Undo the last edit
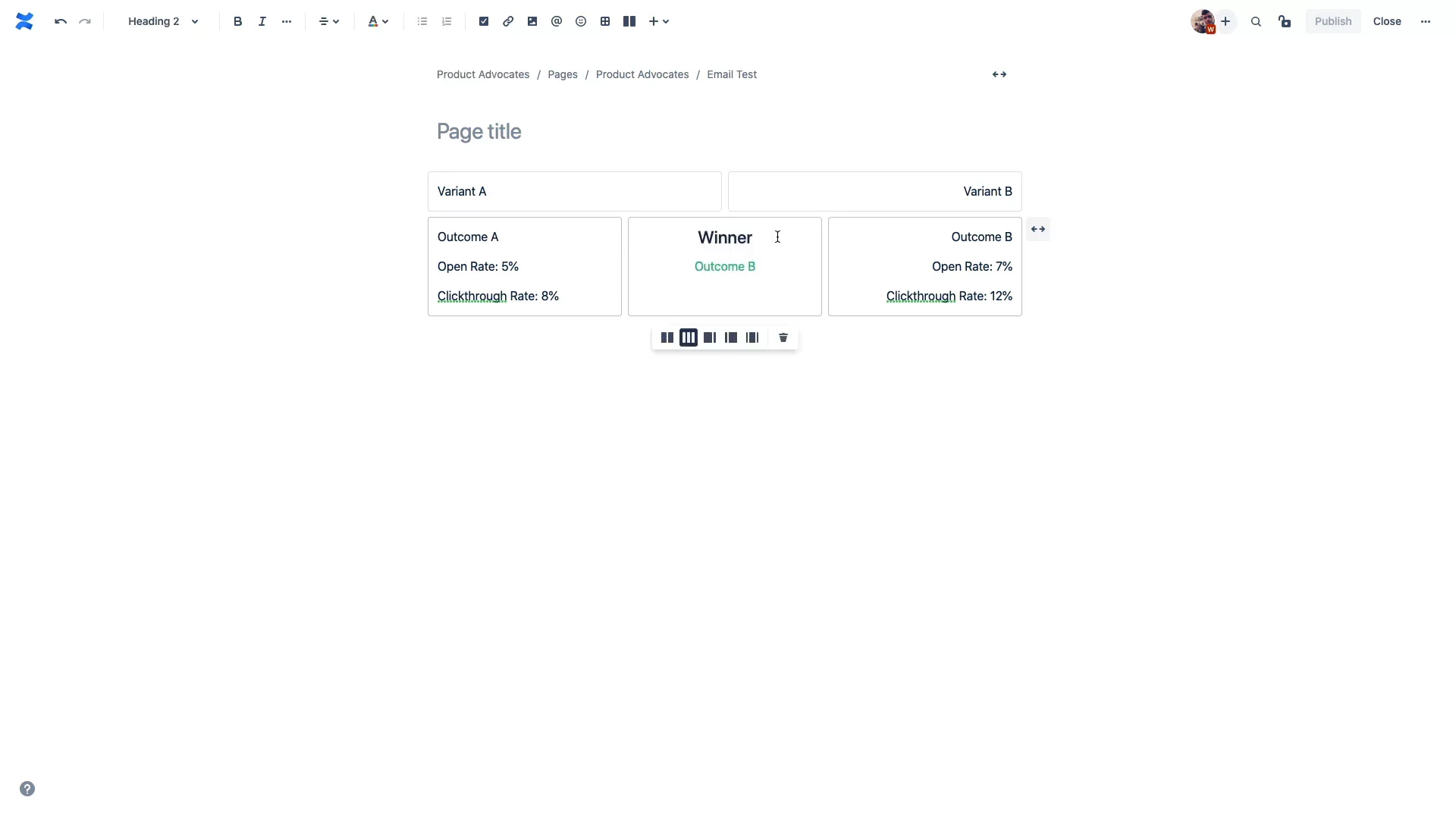Image resolution: width=1456 pixels, height=819 pixels. (61, 21)
